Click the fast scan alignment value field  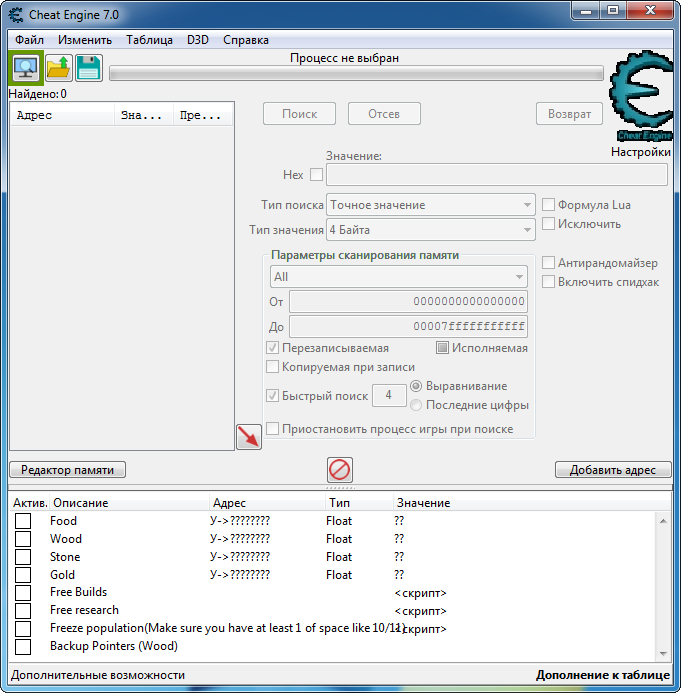(389, 395)
